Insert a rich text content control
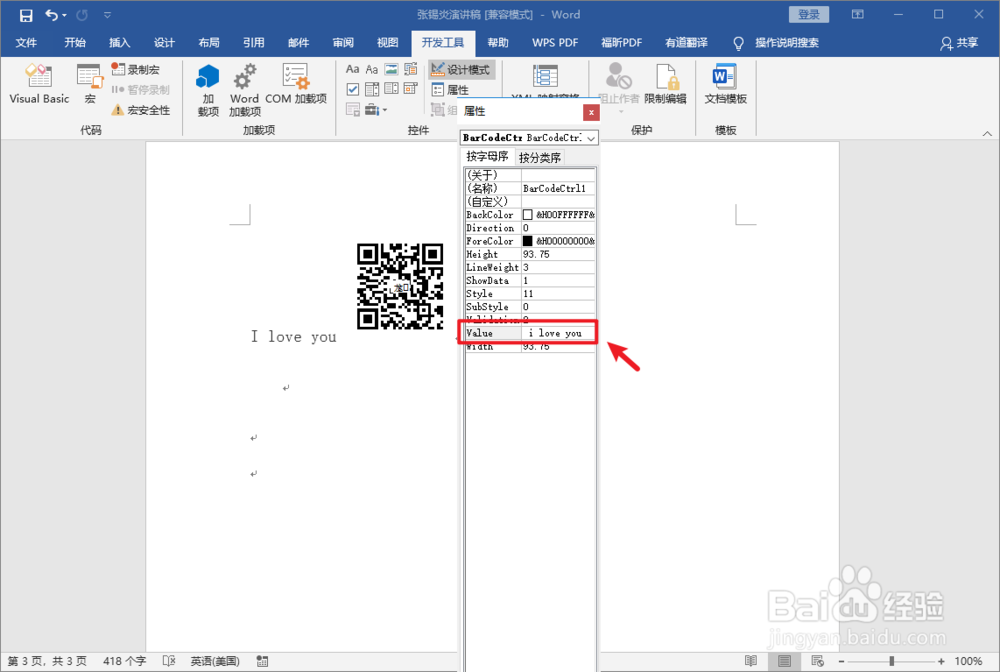This screenshot has height=672, width=1000. pos(353,69)
